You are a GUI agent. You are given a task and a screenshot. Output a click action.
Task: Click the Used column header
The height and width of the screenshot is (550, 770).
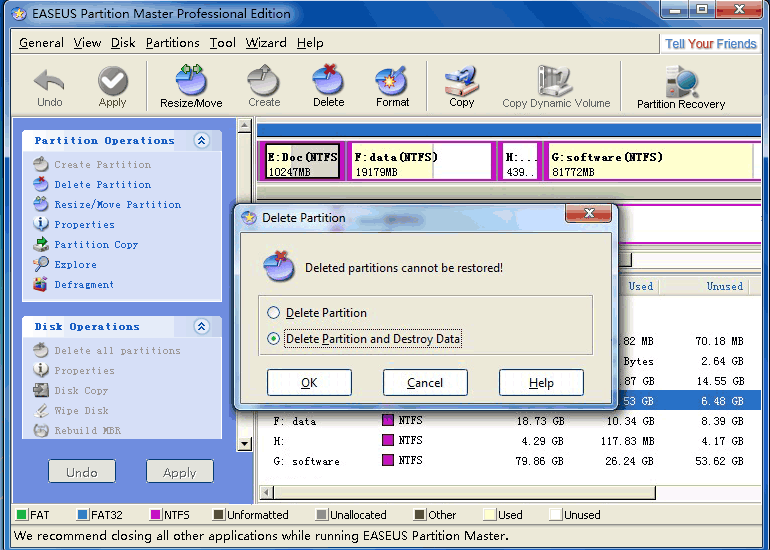coord(640,286)
